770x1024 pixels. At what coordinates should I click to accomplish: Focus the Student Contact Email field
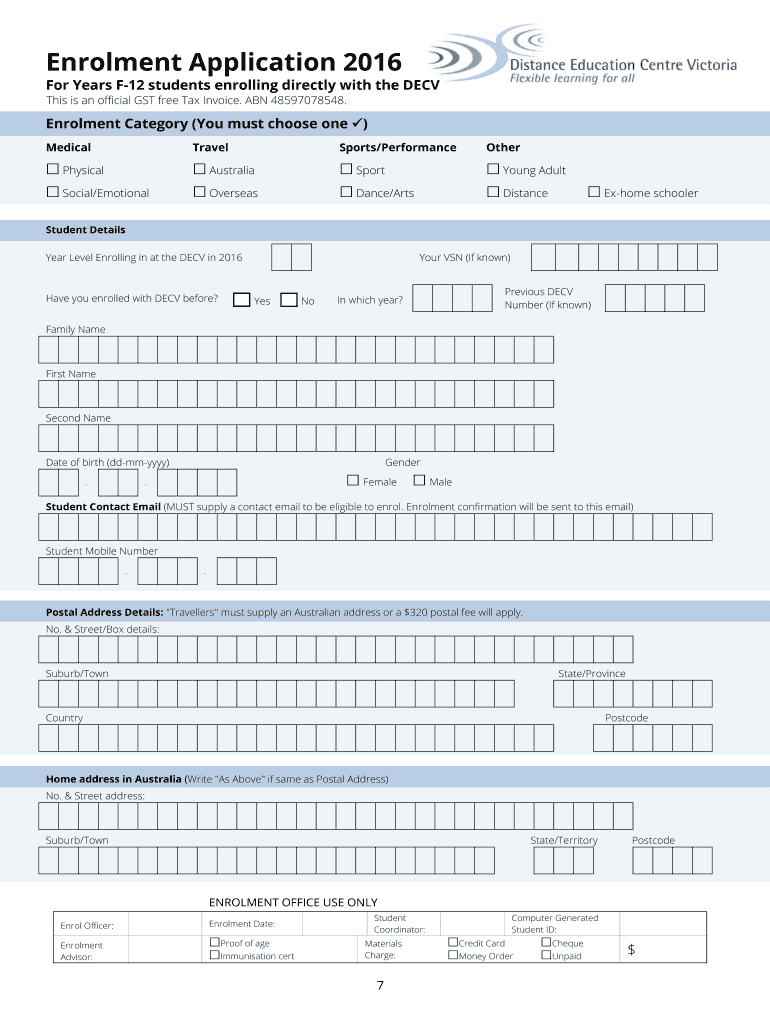[x=375, y=527]
